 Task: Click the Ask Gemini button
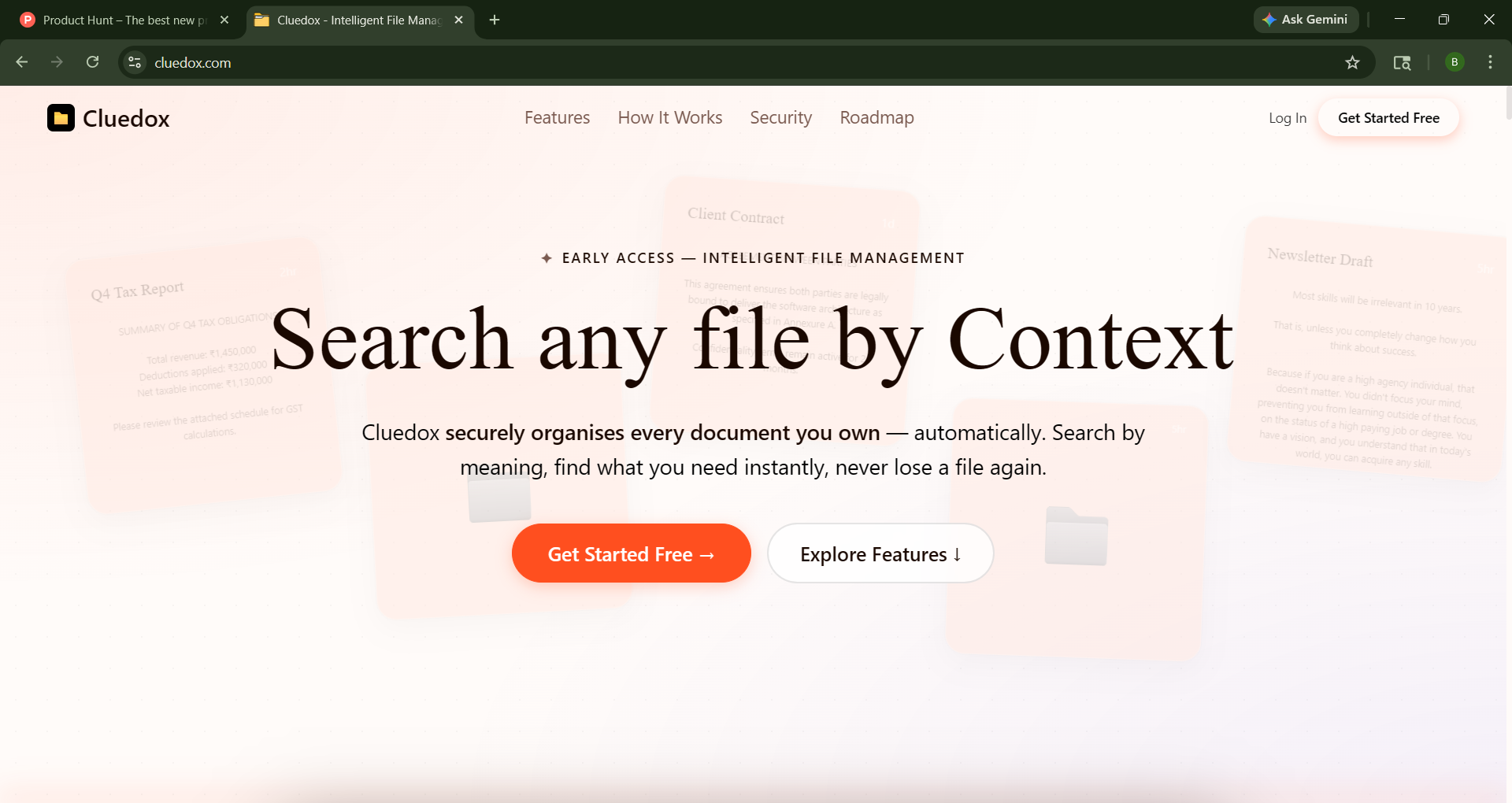[1306, 20]
